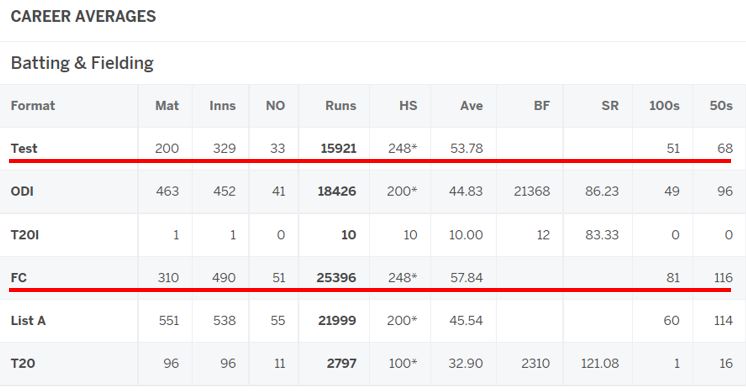Select ODI strike rate 86.23
The height and width of the screenshot is (392, 746).
(x=602, y=191)
